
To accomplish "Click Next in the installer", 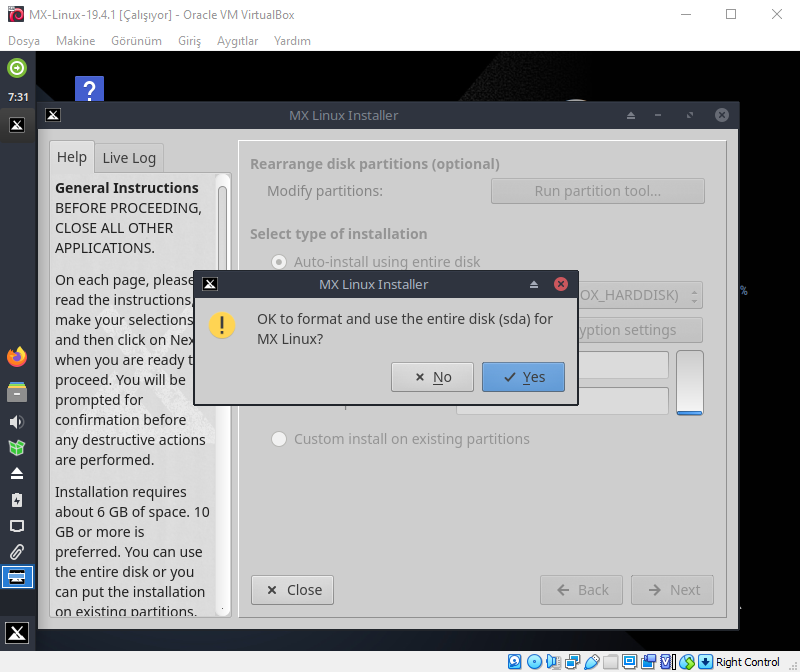I will point(672,590).
